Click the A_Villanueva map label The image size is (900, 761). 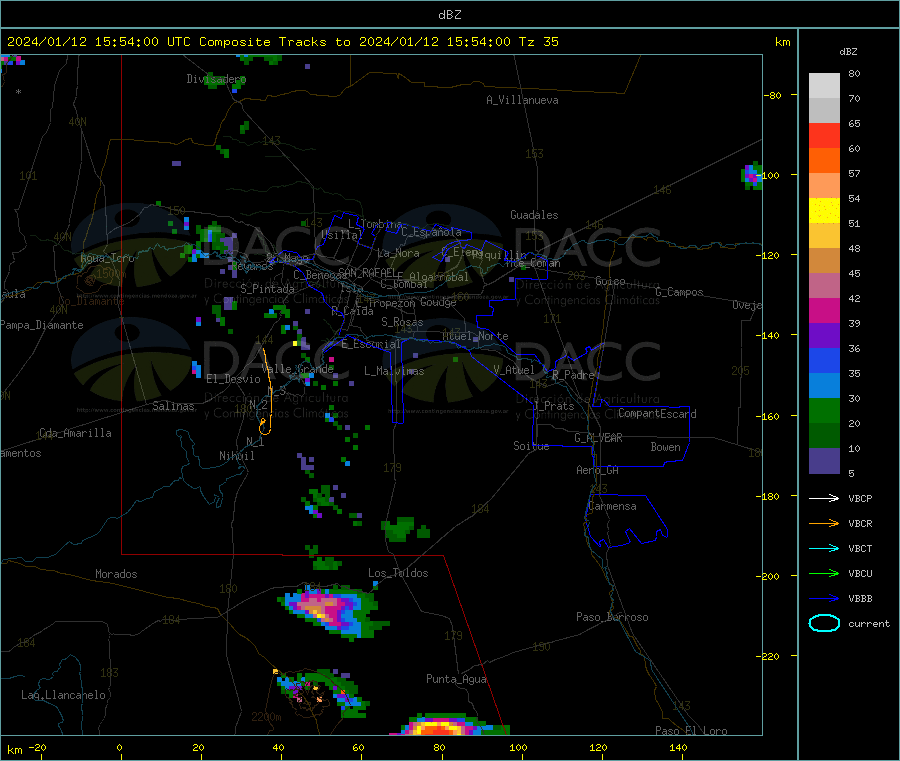522,100
